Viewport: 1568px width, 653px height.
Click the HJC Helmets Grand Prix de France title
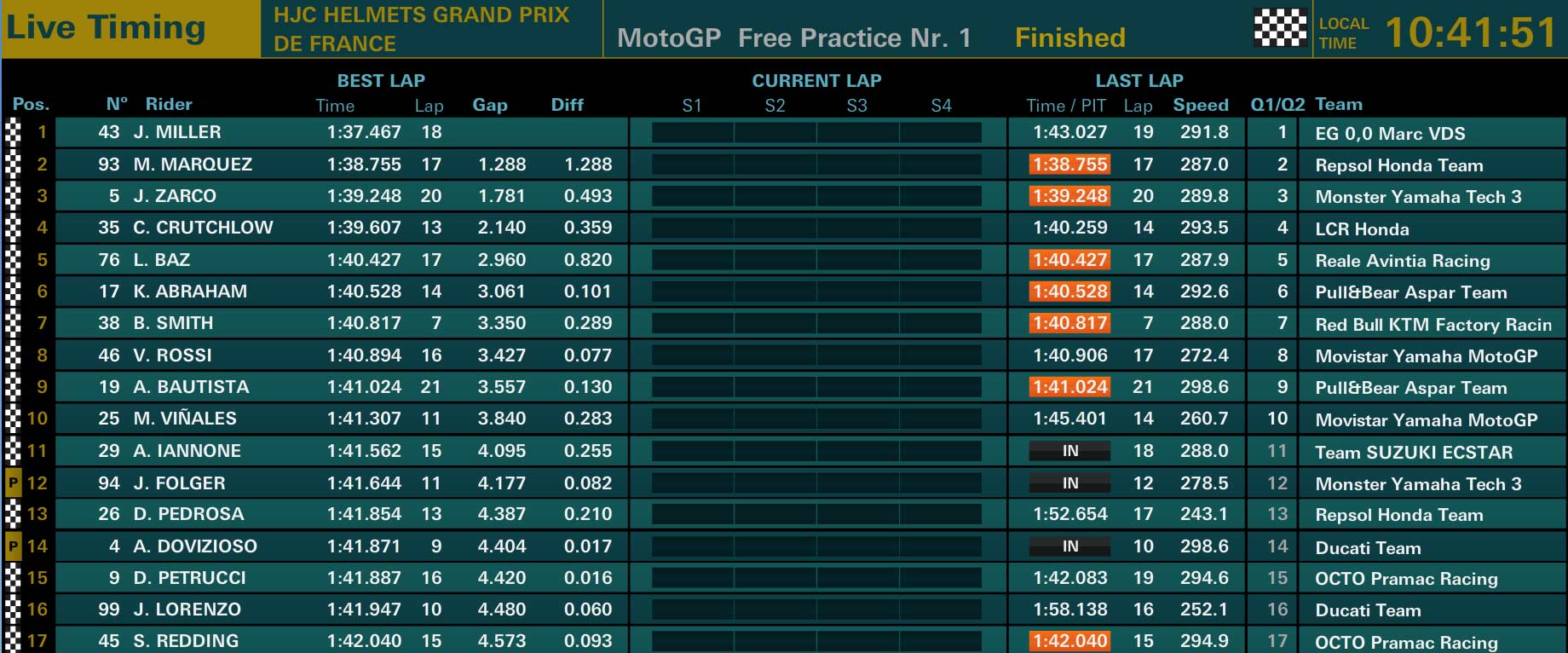click(422, 29)
